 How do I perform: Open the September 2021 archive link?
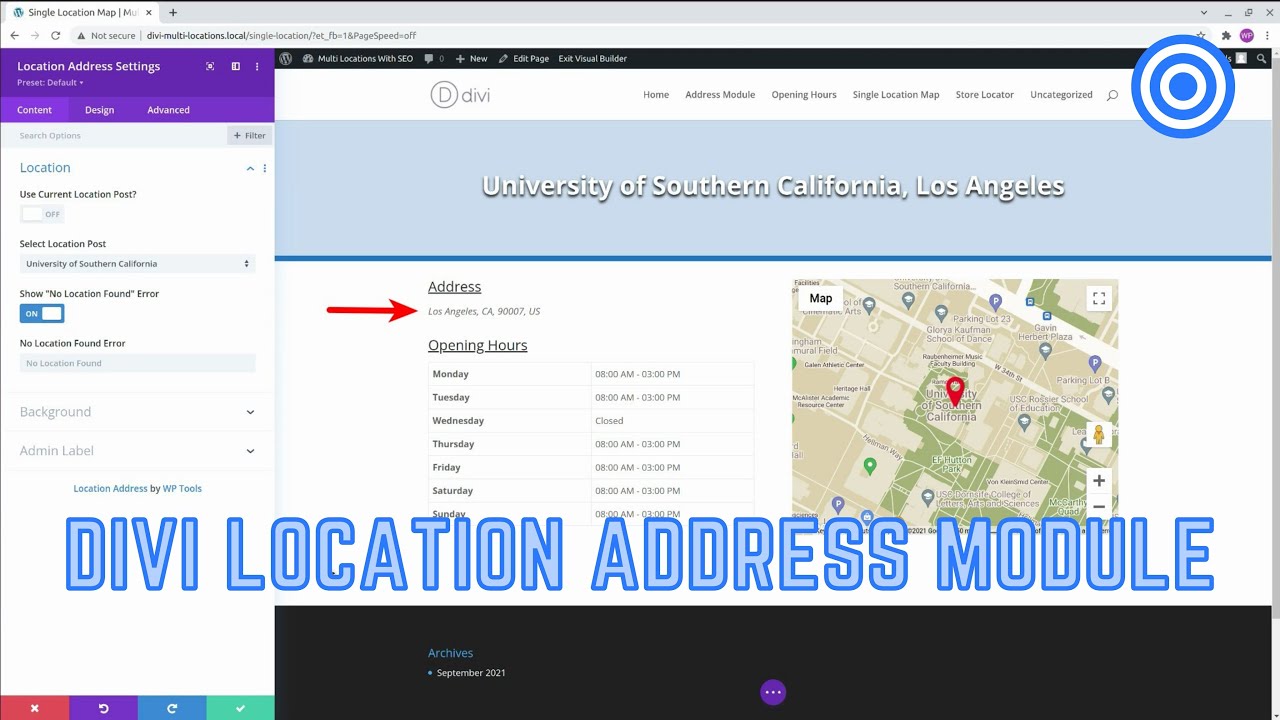(471, 673)
